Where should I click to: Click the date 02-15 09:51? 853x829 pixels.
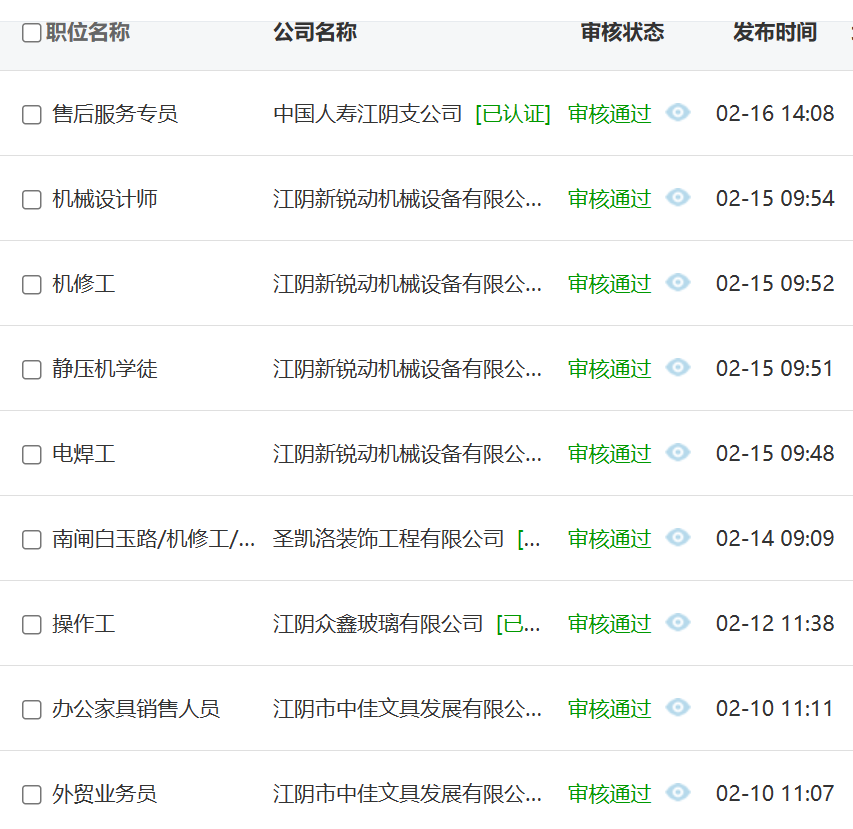[x=775, y=368]
